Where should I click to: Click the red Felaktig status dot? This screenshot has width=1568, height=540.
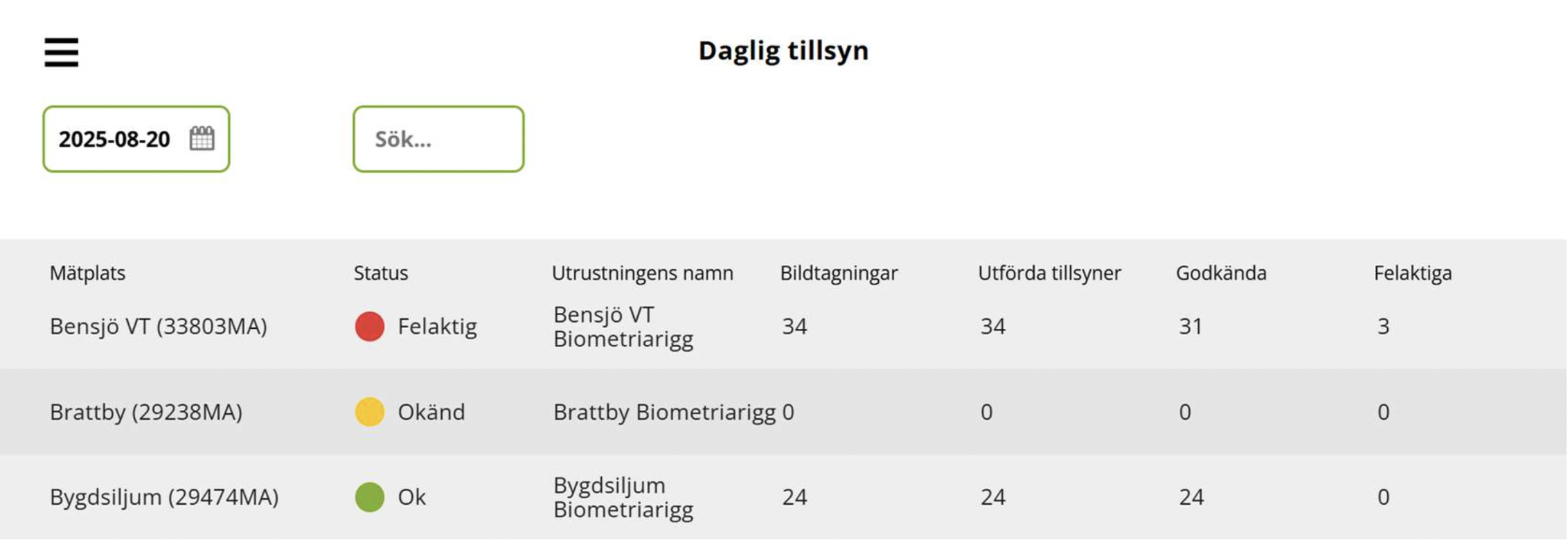click(x=370, y=326)
